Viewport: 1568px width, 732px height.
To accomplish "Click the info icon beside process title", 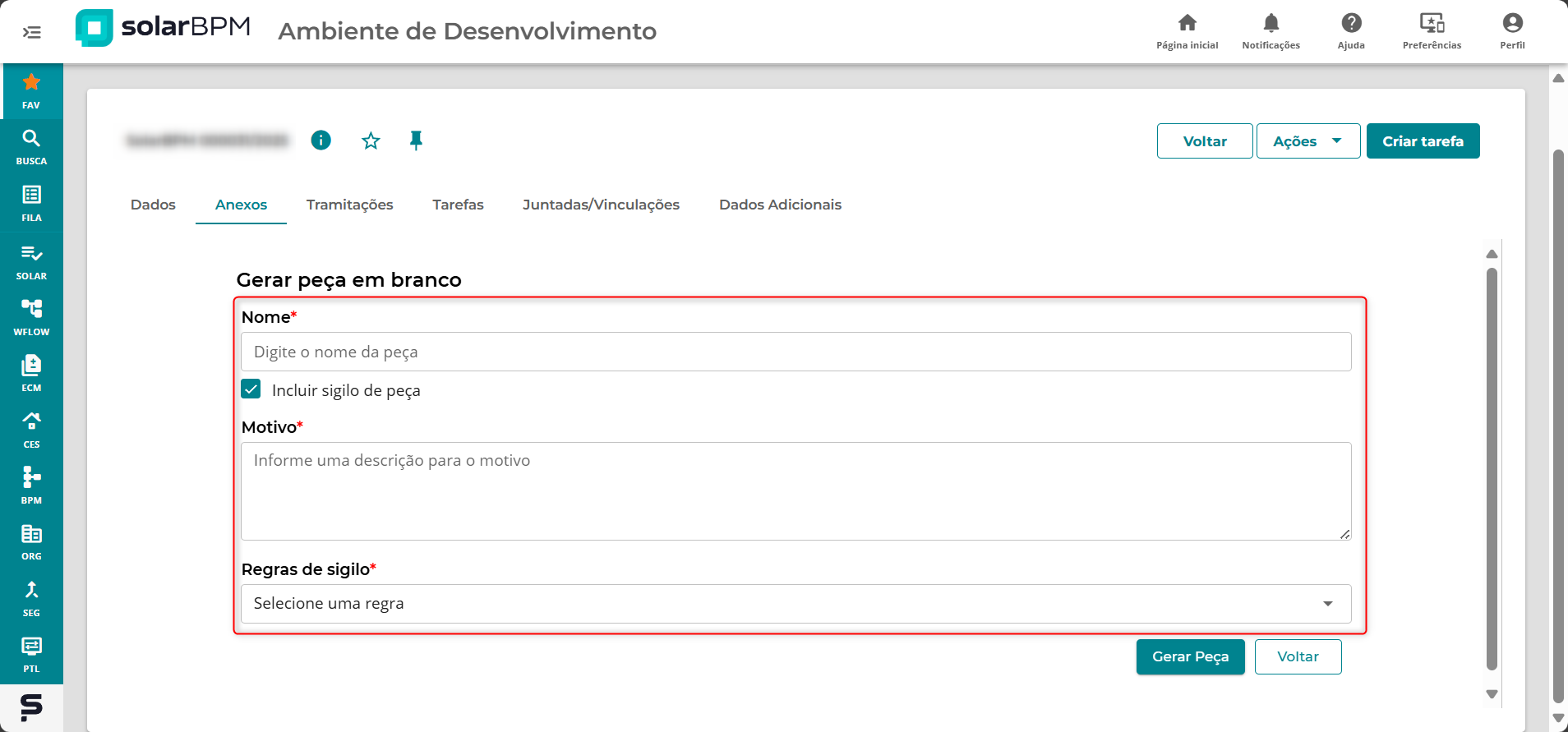I will (x=321, y=140).
